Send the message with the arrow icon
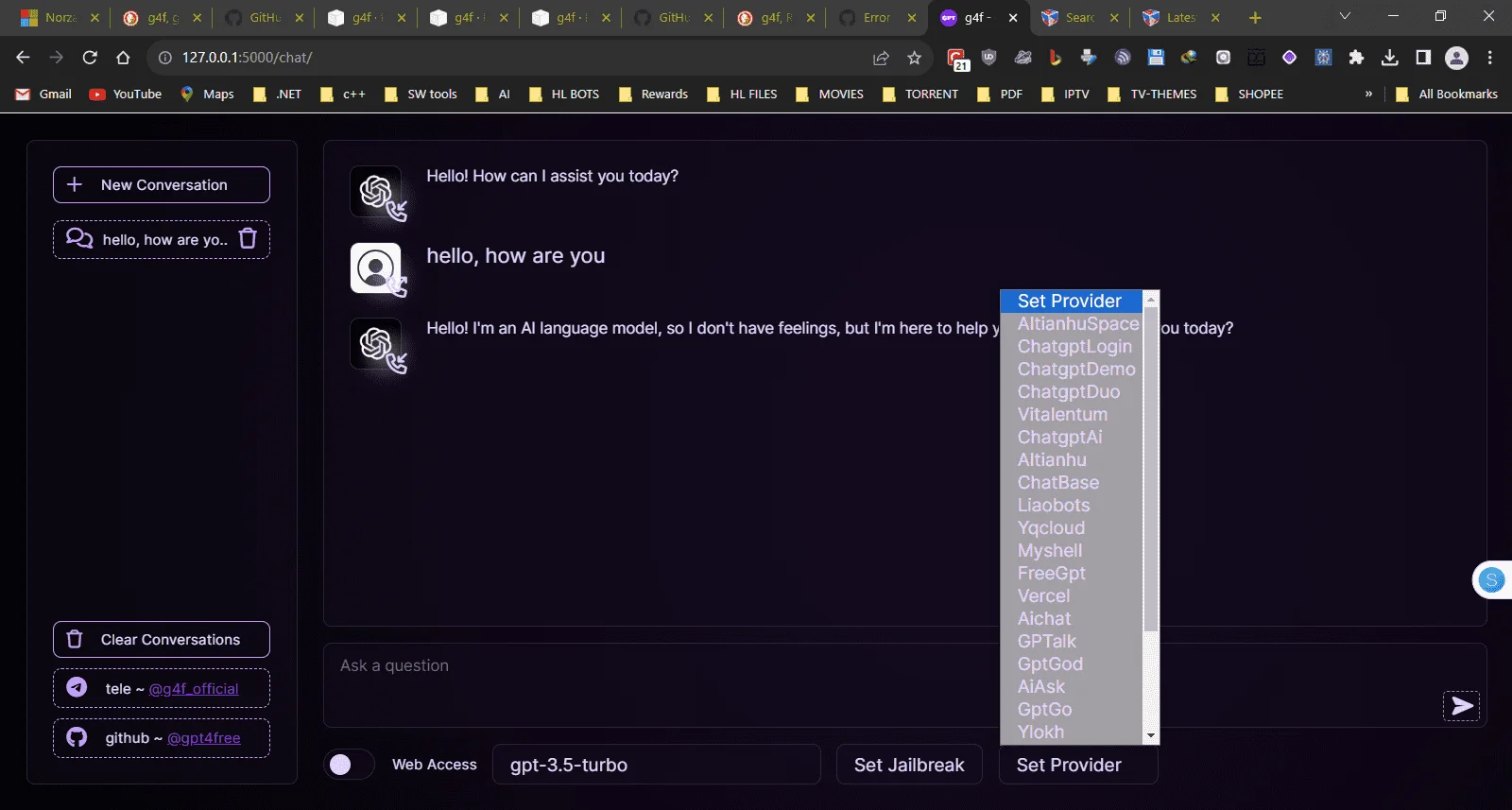1512x810 pixels. (x=1461, y=706)
